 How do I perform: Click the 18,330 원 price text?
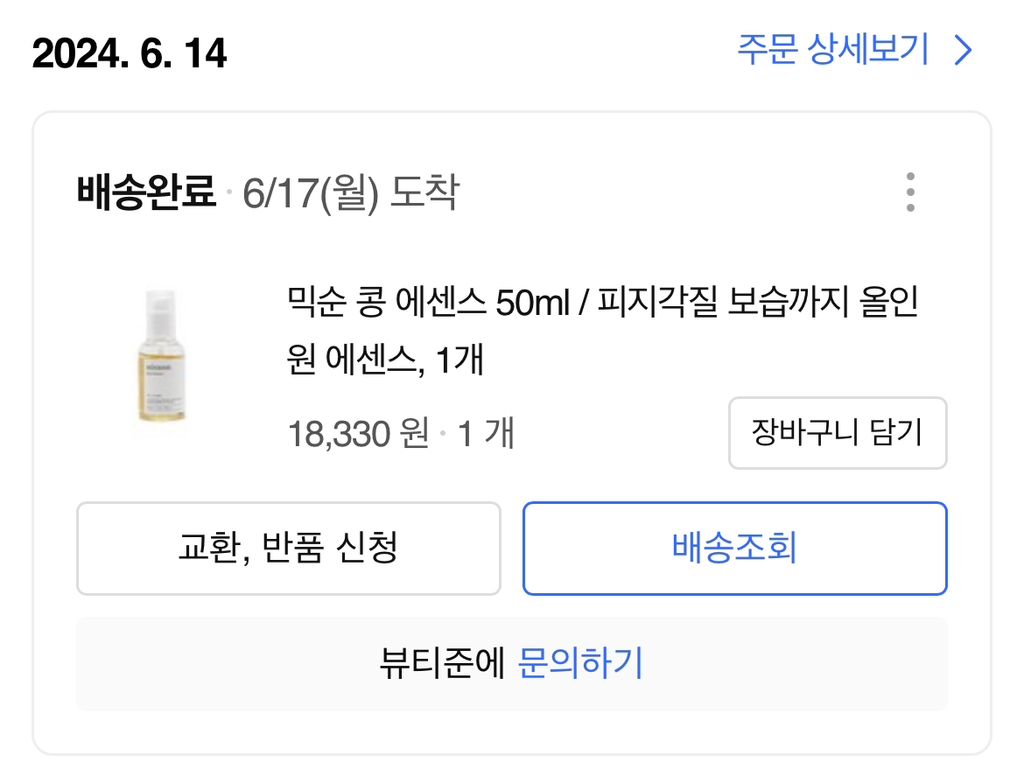pyautogui.click(x=358, y=434)
